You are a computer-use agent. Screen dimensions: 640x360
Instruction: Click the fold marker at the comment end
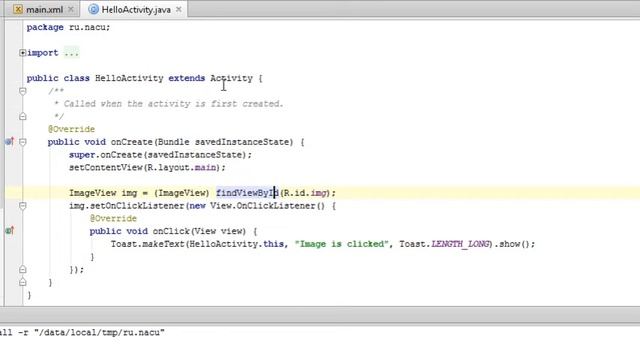coord(22,116)
